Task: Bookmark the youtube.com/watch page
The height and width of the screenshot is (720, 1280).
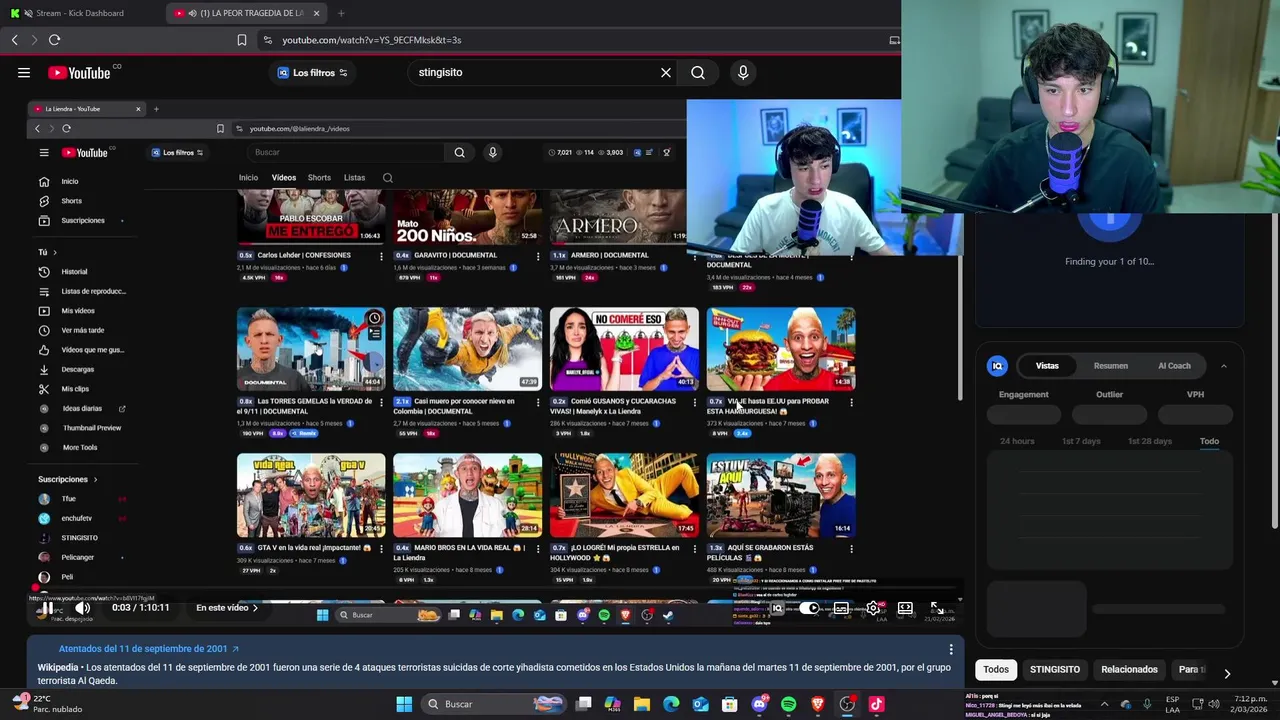Action: (x=242, y=40)
